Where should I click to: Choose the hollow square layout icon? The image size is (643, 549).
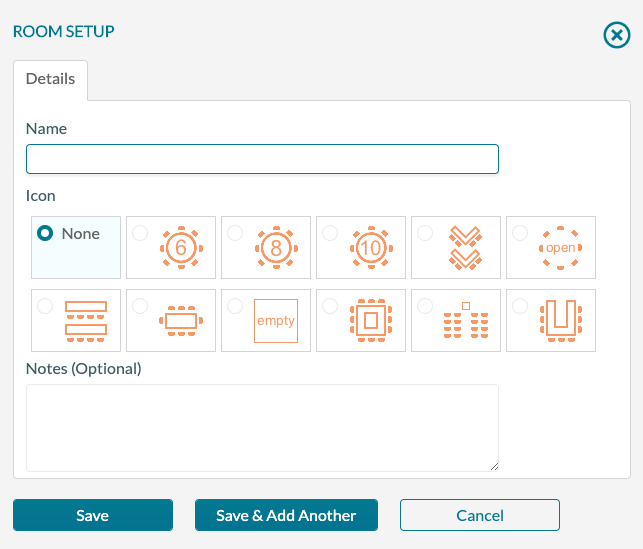click(x=371, y=320)
